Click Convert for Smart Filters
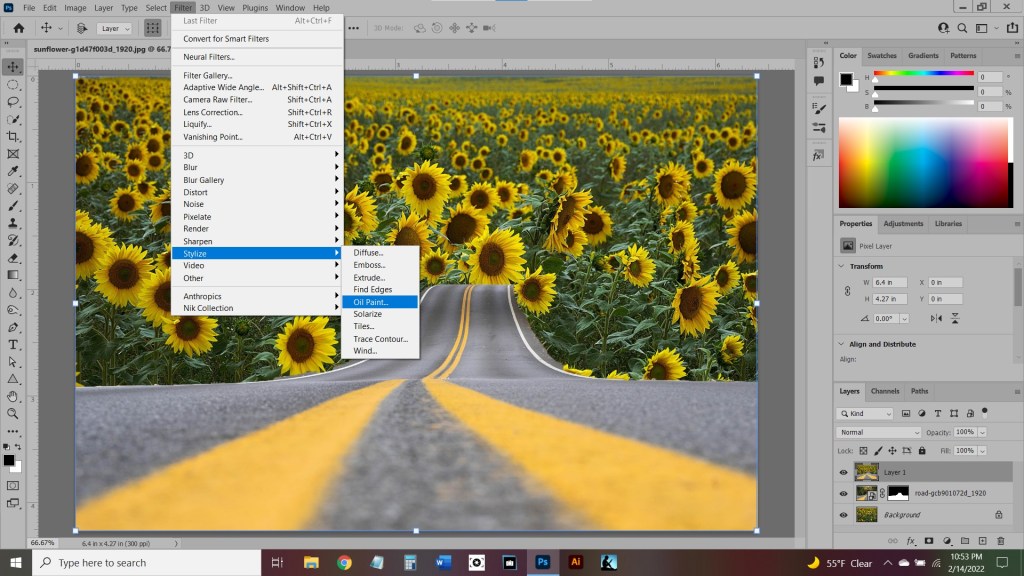1024x576 pixels. point(226,39)
